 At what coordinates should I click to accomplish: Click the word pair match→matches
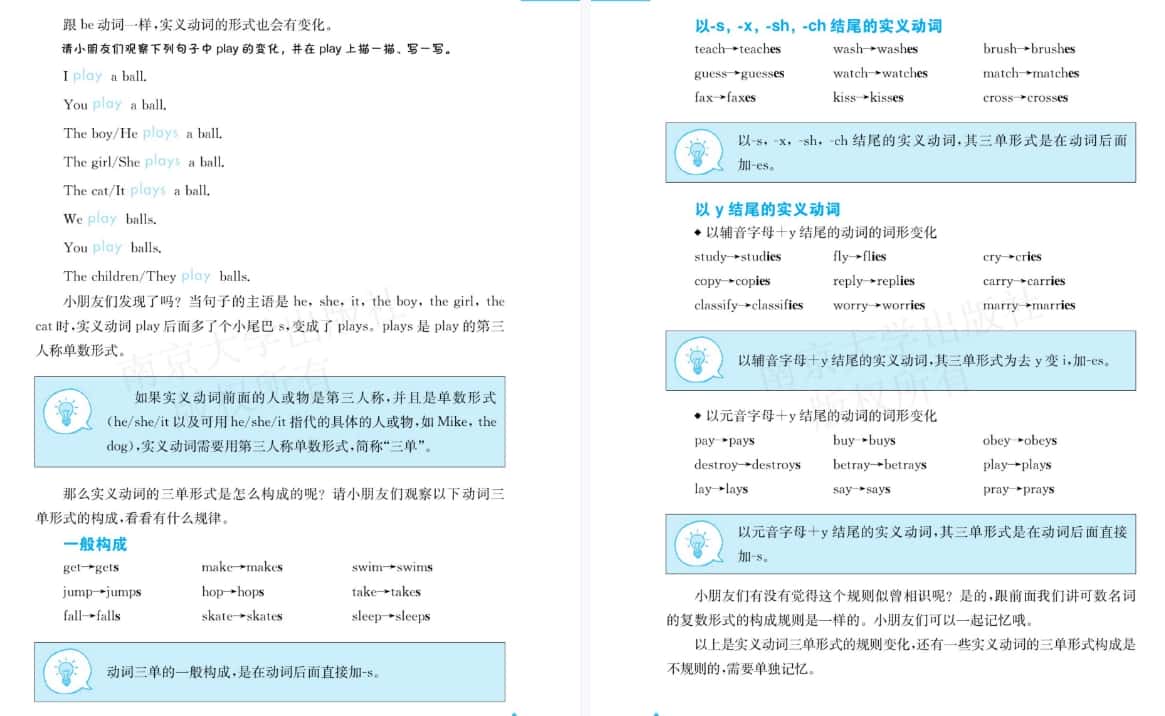click(1031, 74)
